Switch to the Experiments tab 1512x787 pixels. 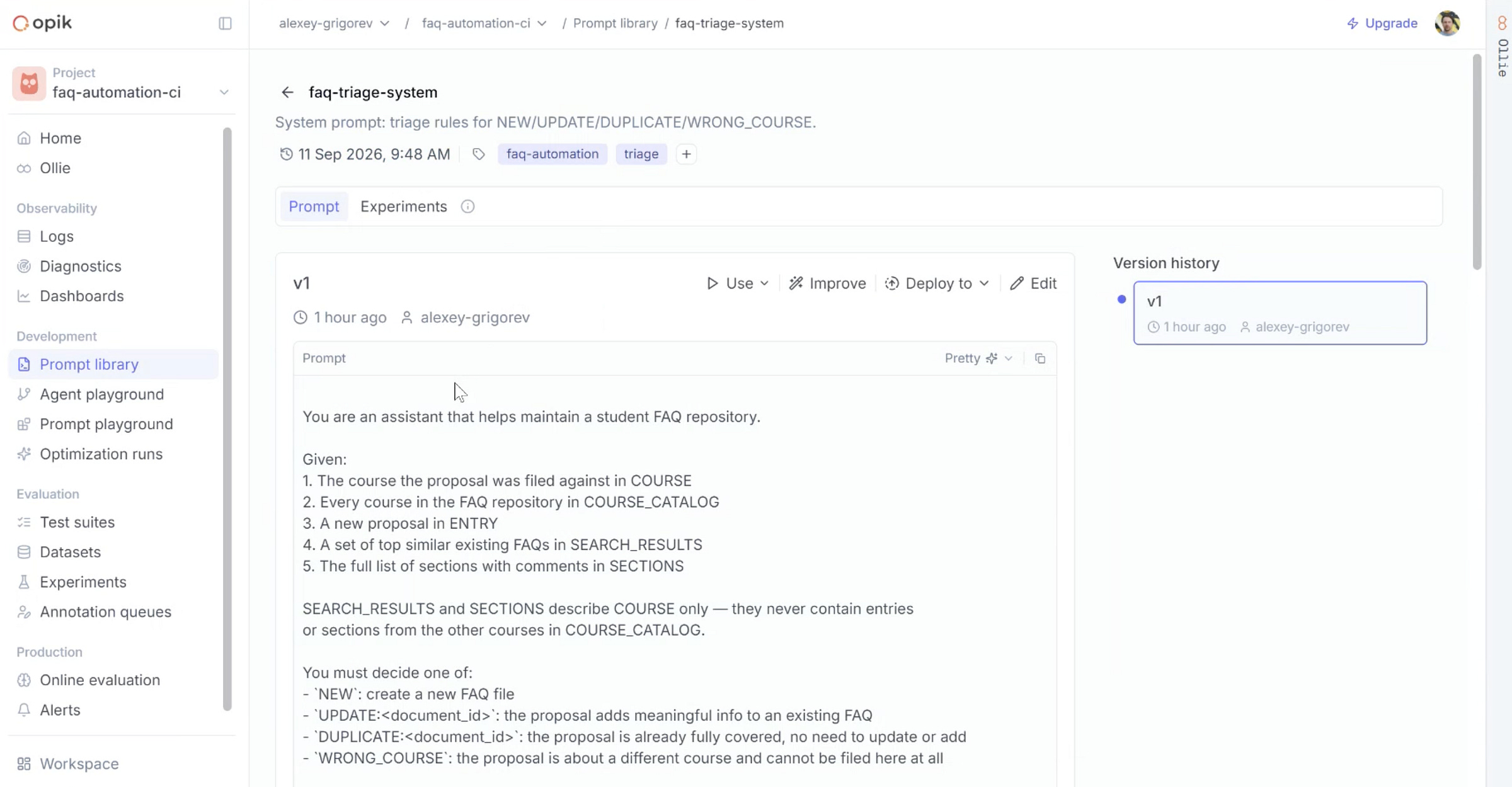(404, 207)
